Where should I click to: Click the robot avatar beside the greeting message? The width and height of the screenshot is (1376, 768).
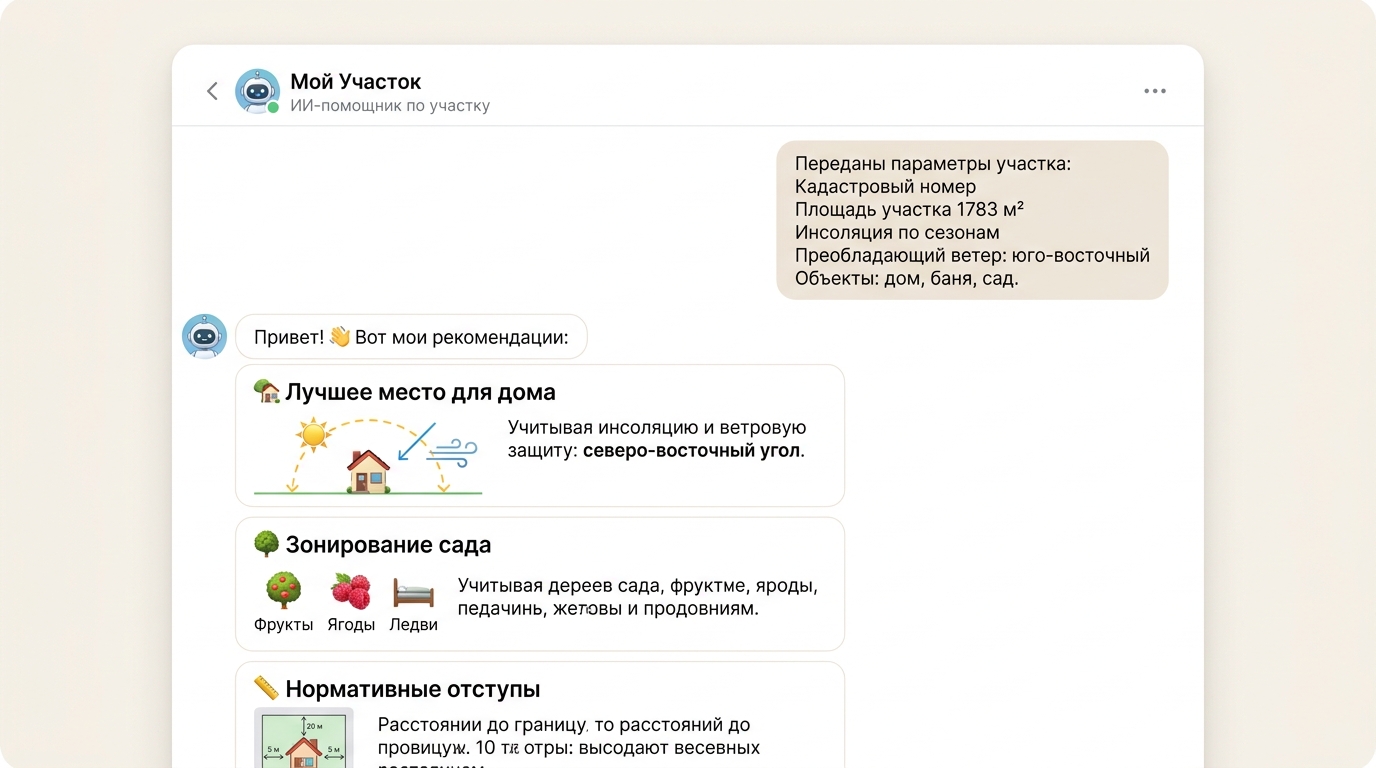point(204,336)
